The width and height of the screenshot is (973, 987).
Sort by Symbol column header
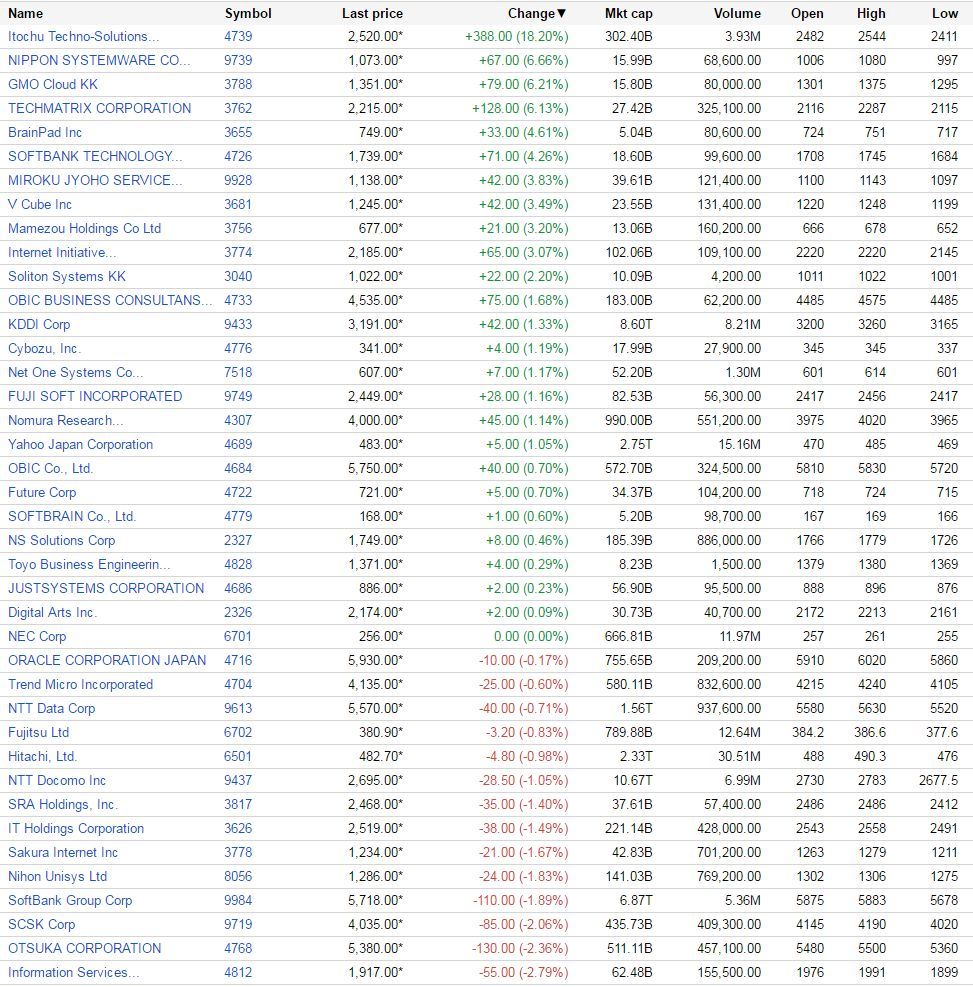click(248, 13)
